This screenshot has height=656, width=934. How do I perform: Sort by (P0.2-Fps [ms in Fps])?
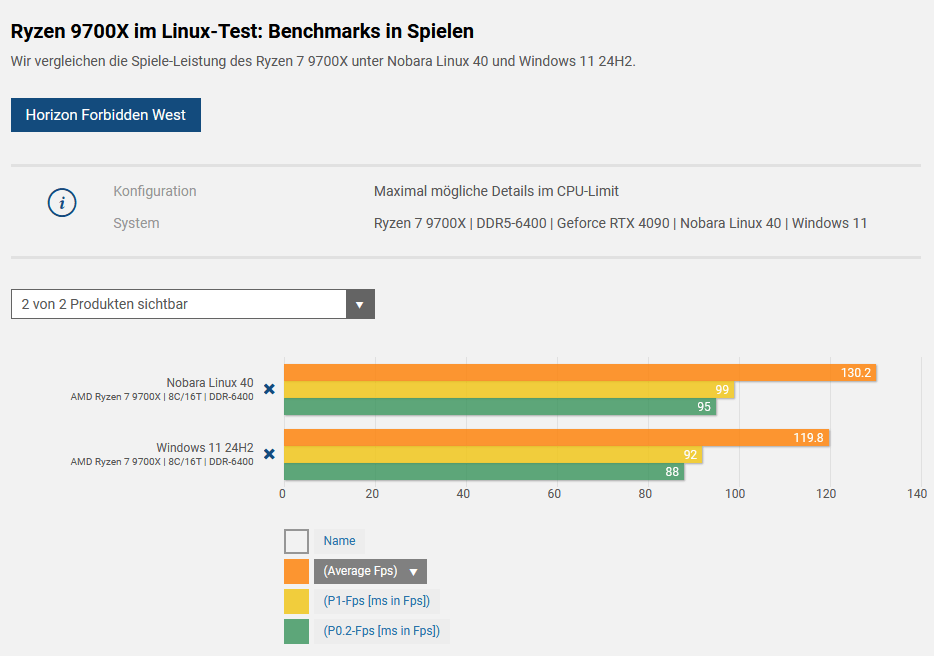[382, 630]
